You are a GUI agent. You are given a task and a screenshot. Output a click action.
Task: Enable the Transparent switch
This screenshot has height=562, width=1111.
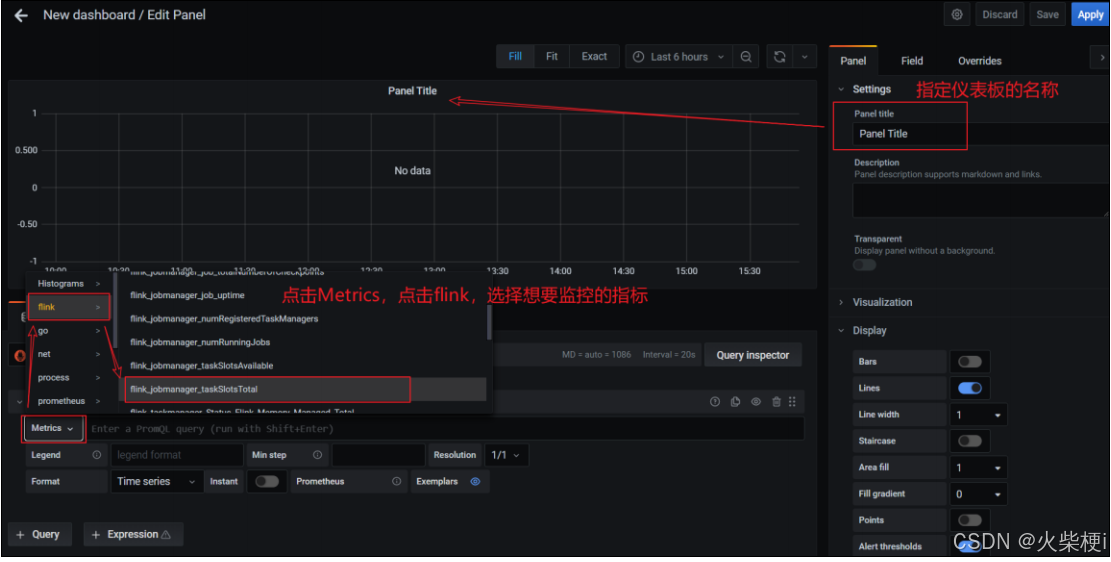(x=864, y=265)
